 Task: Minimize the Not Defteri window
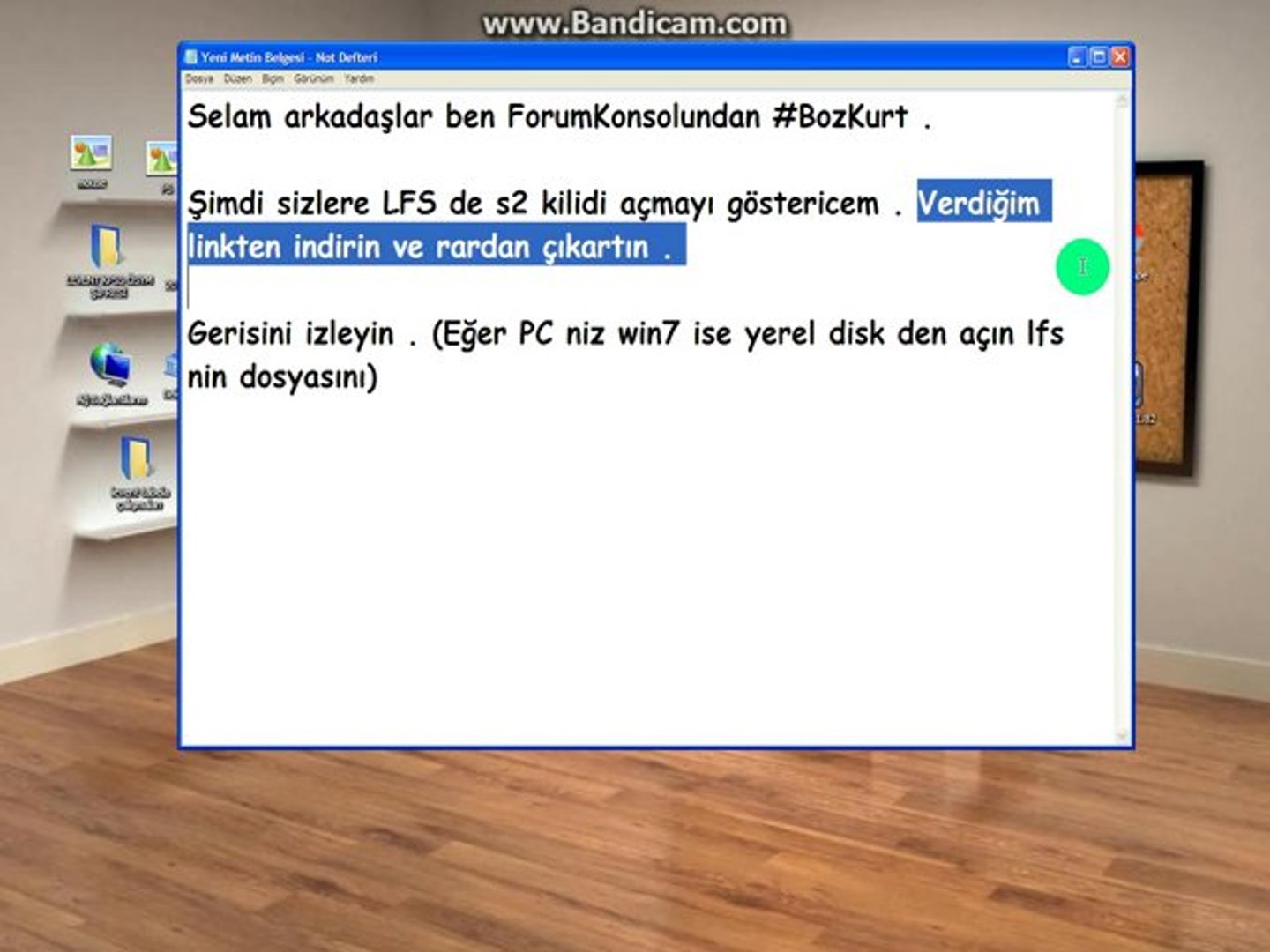pos(1078,57)
